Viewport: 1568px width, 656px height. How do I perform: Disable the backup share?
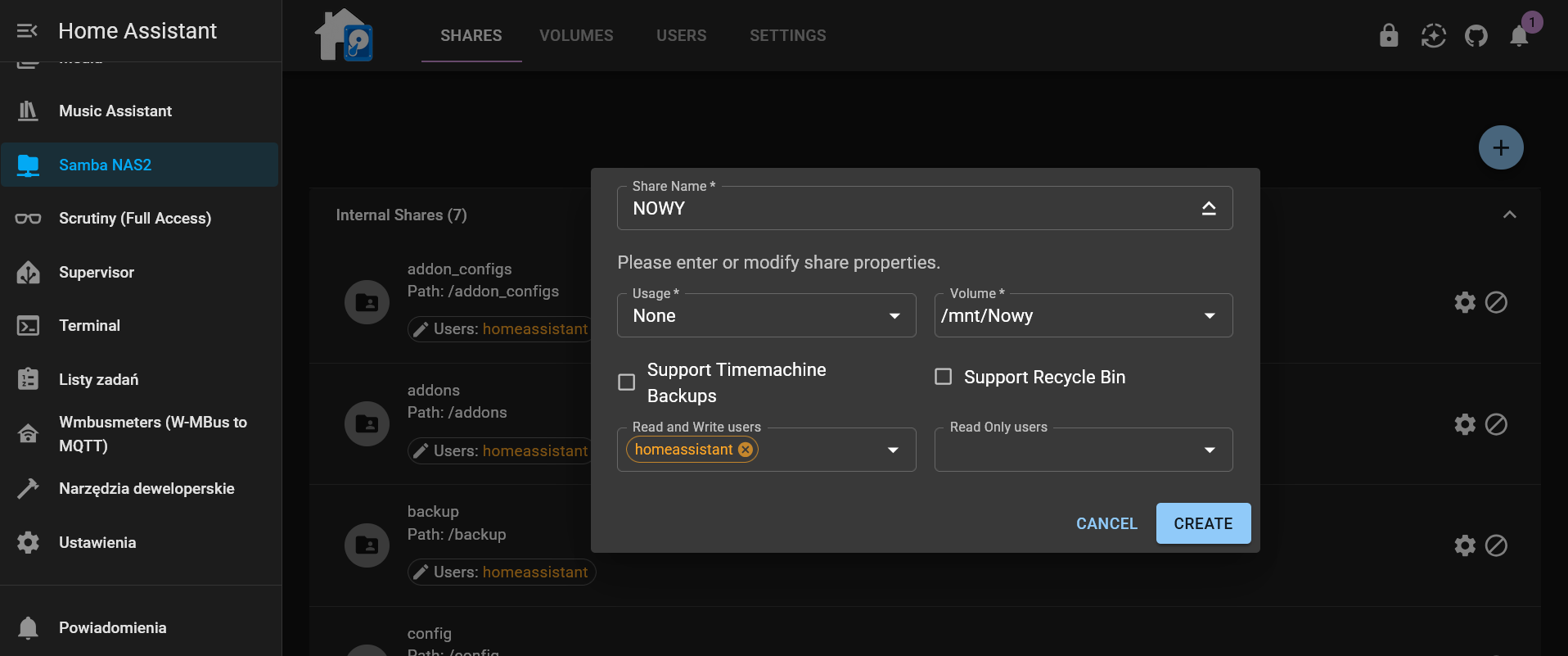click(1496, 545)
